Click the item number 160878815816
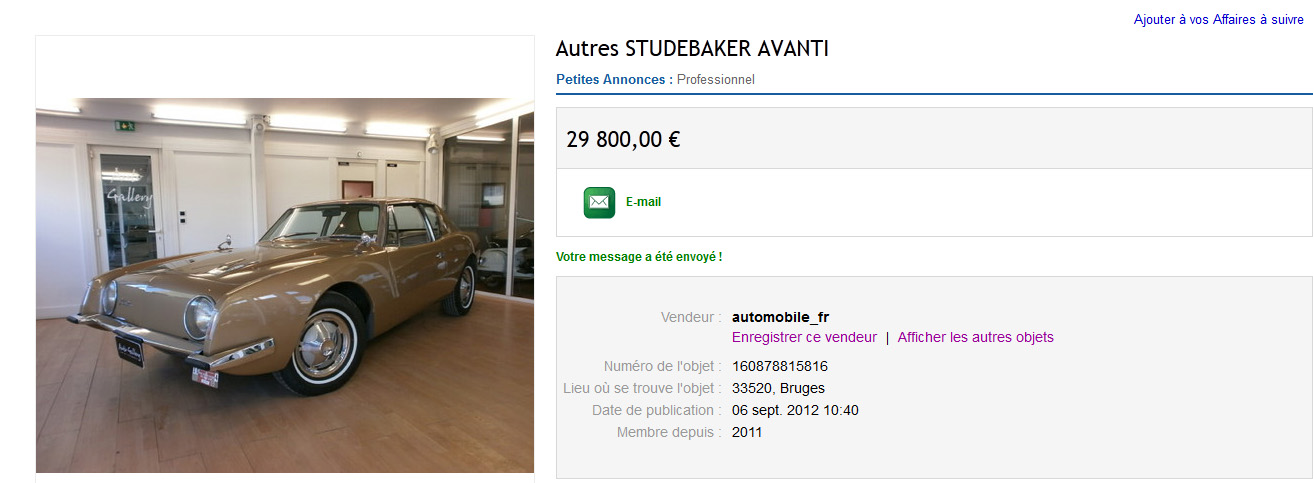 point(780,366)
